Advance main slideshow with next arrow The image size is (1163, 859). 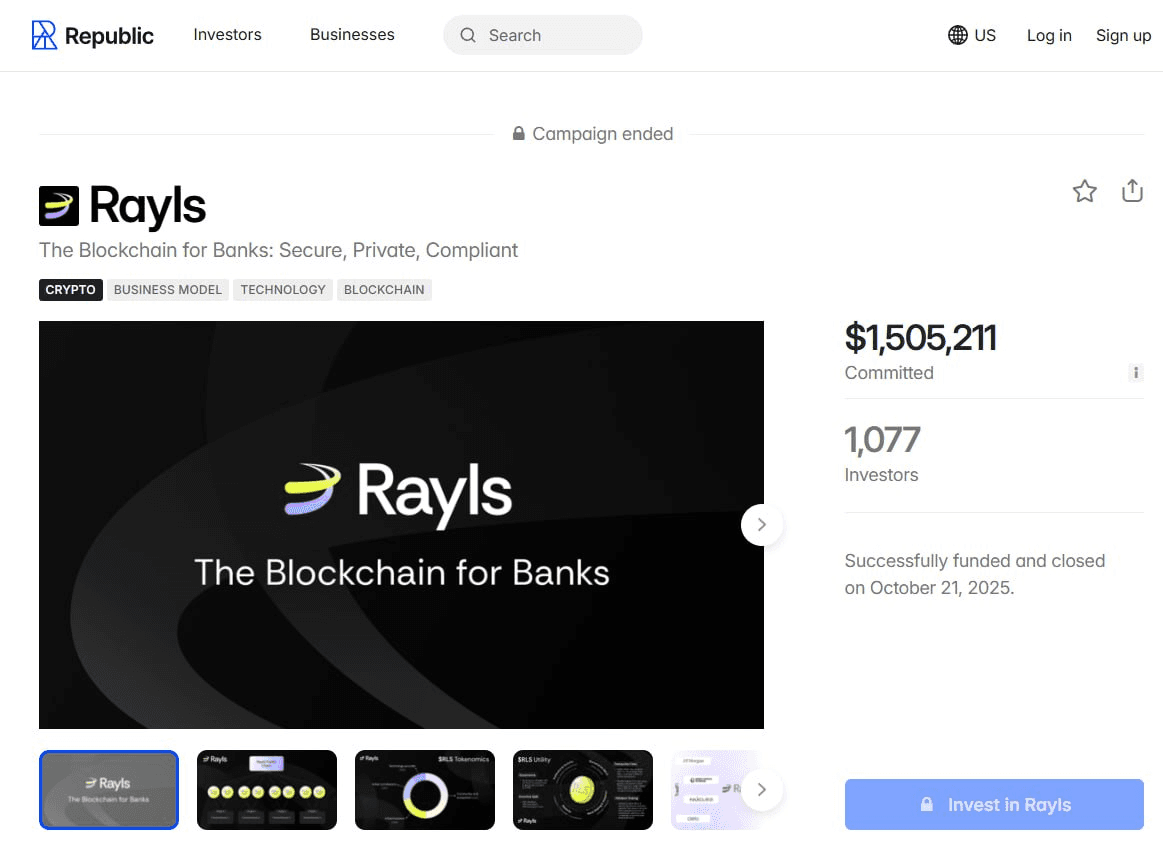click(762, 525)
